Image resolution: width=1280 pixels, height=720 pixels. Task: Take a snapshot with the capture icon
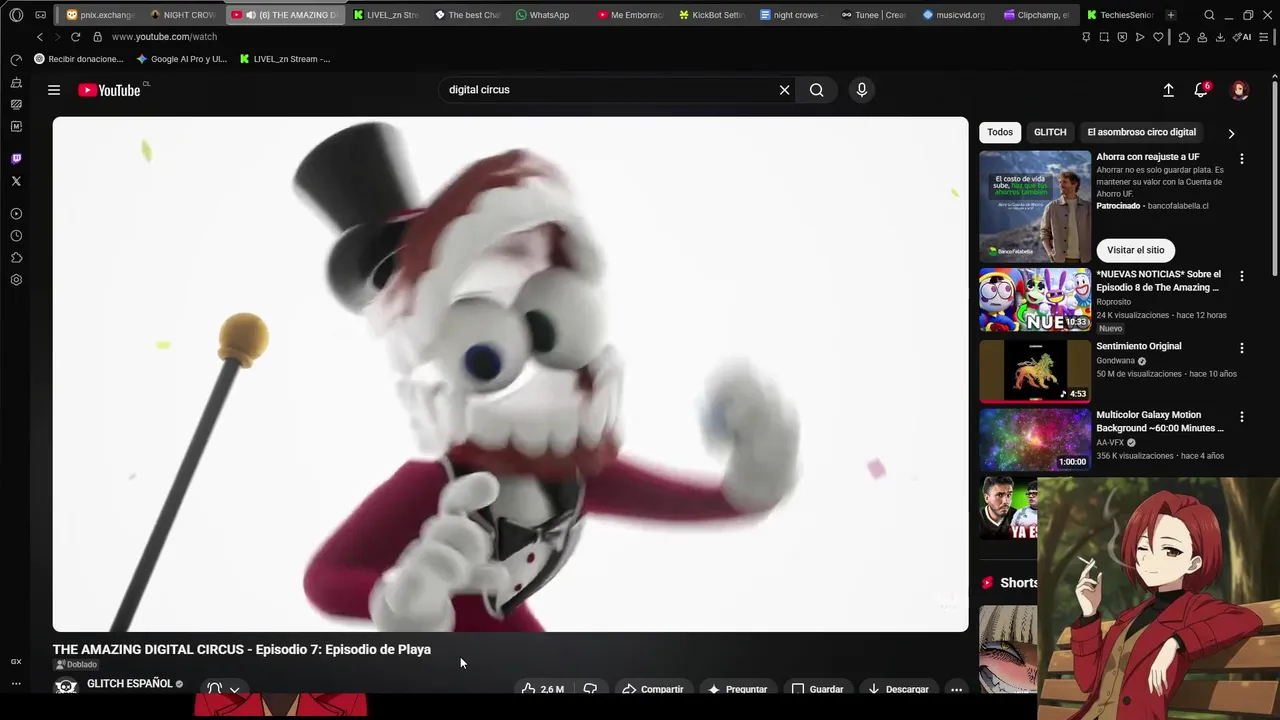[1104, 37]
